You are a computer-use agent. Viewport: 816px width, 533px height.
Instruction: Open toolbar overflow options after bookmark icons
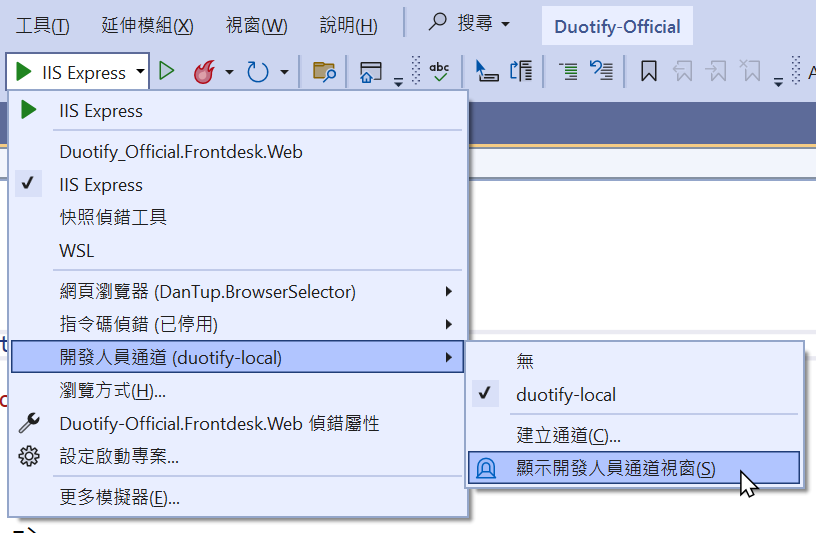(x=779, y=82)
